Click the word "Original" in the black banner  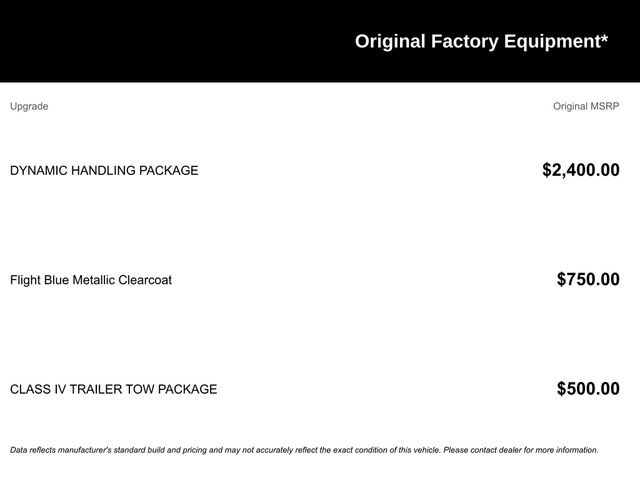390,41
